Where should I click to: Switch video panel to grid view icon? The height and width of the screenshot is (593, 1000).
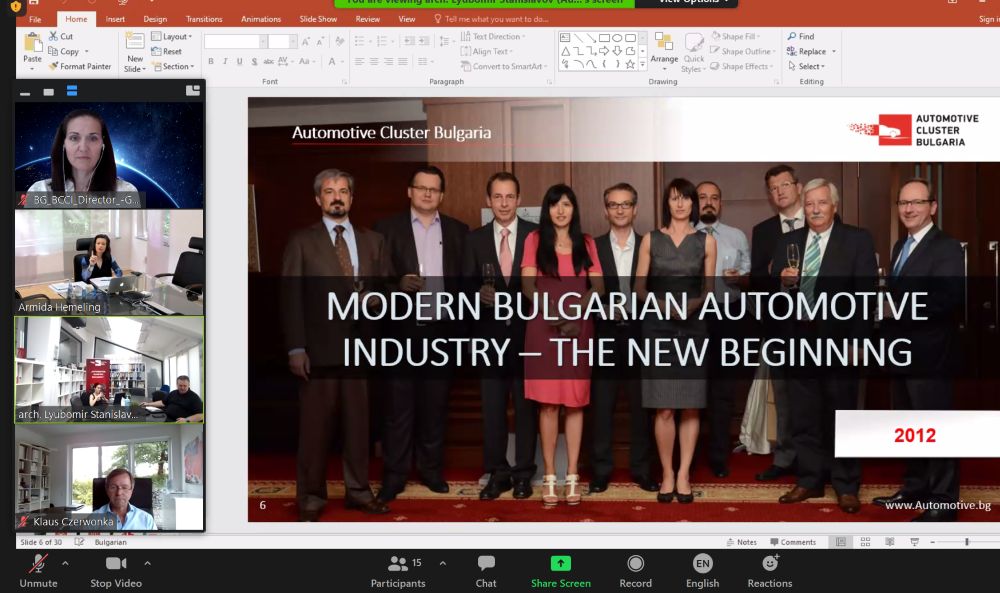193,91
